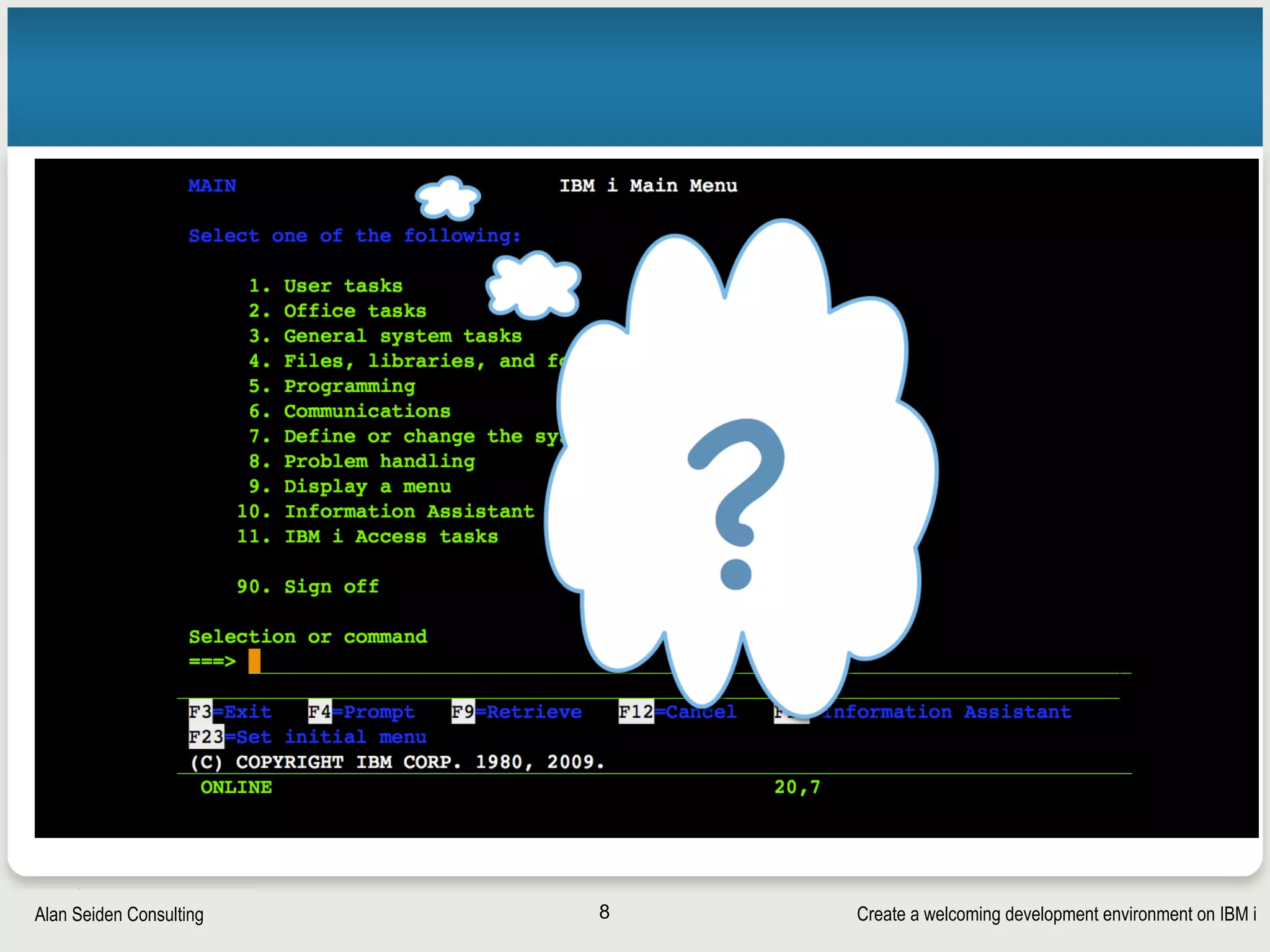Click F12=Cancel function key
This screenshot has width=1270, height=952.
point(678,712)
